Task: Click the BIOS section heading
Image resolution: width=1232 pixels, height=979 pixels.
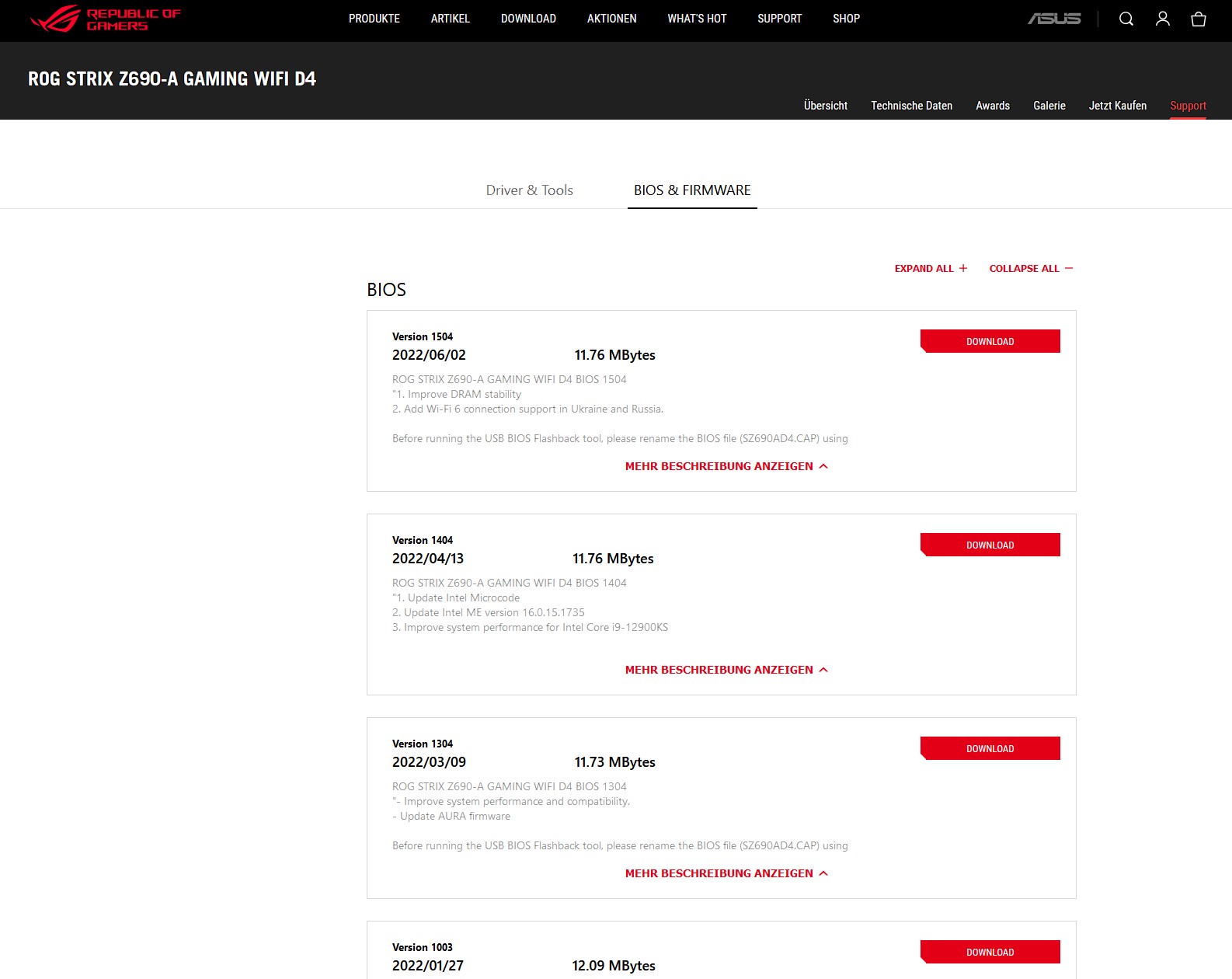Action: point(386,290)
